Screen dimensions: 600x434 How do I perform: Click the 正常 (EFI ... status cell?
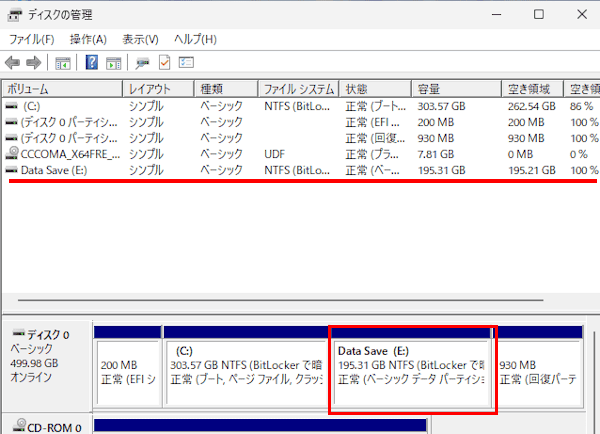372,122
